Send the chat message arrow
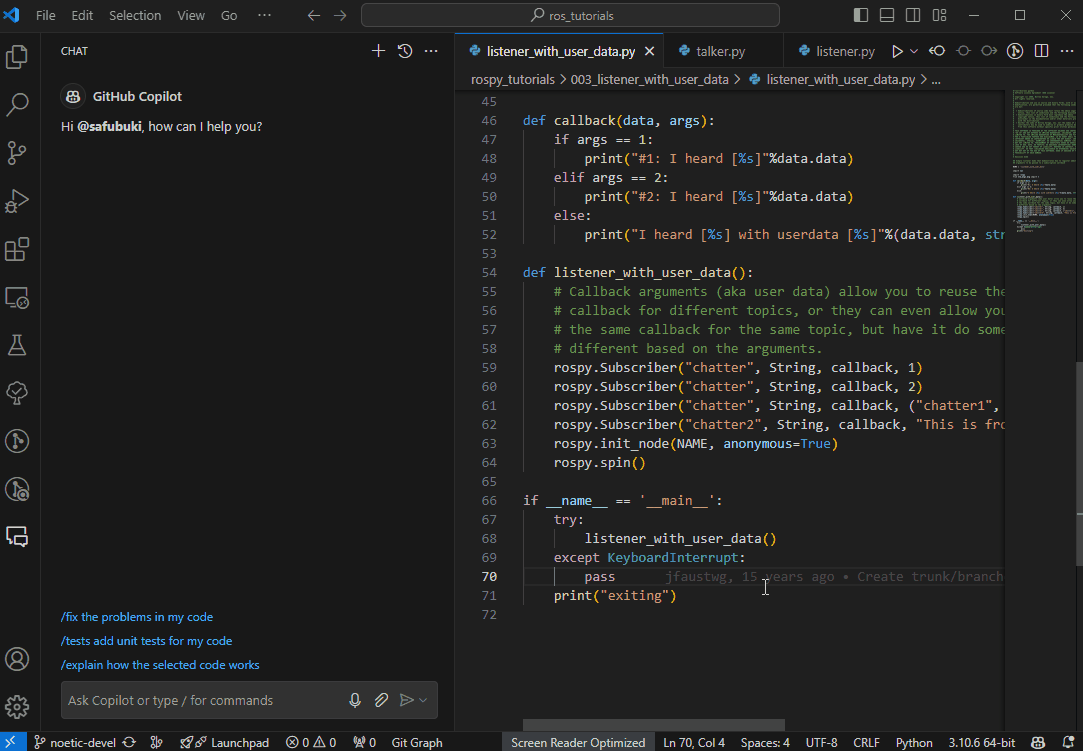Screen dimensions: 1083x751 [x=407, y=700]
